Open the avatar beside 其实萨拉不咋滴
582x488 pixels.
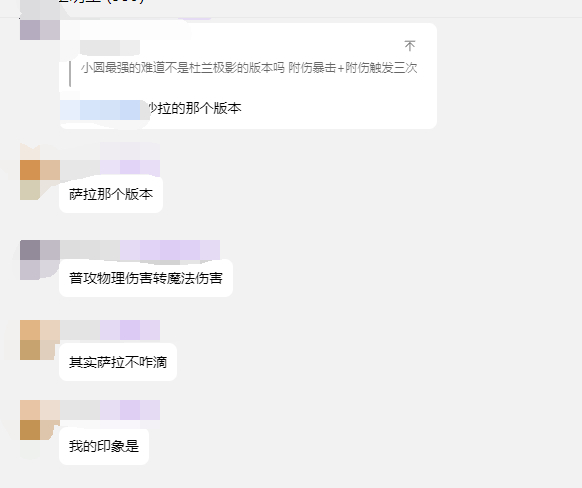pos(40,340)
